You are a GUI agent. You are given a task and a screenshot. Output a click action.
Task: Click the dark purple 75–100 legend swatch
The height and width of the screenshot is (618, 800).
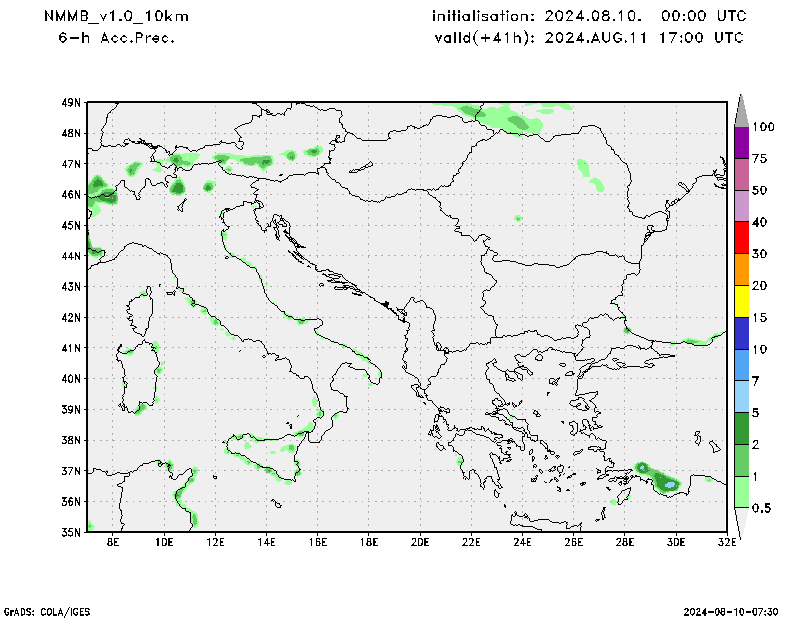click(x=741, y=142)
